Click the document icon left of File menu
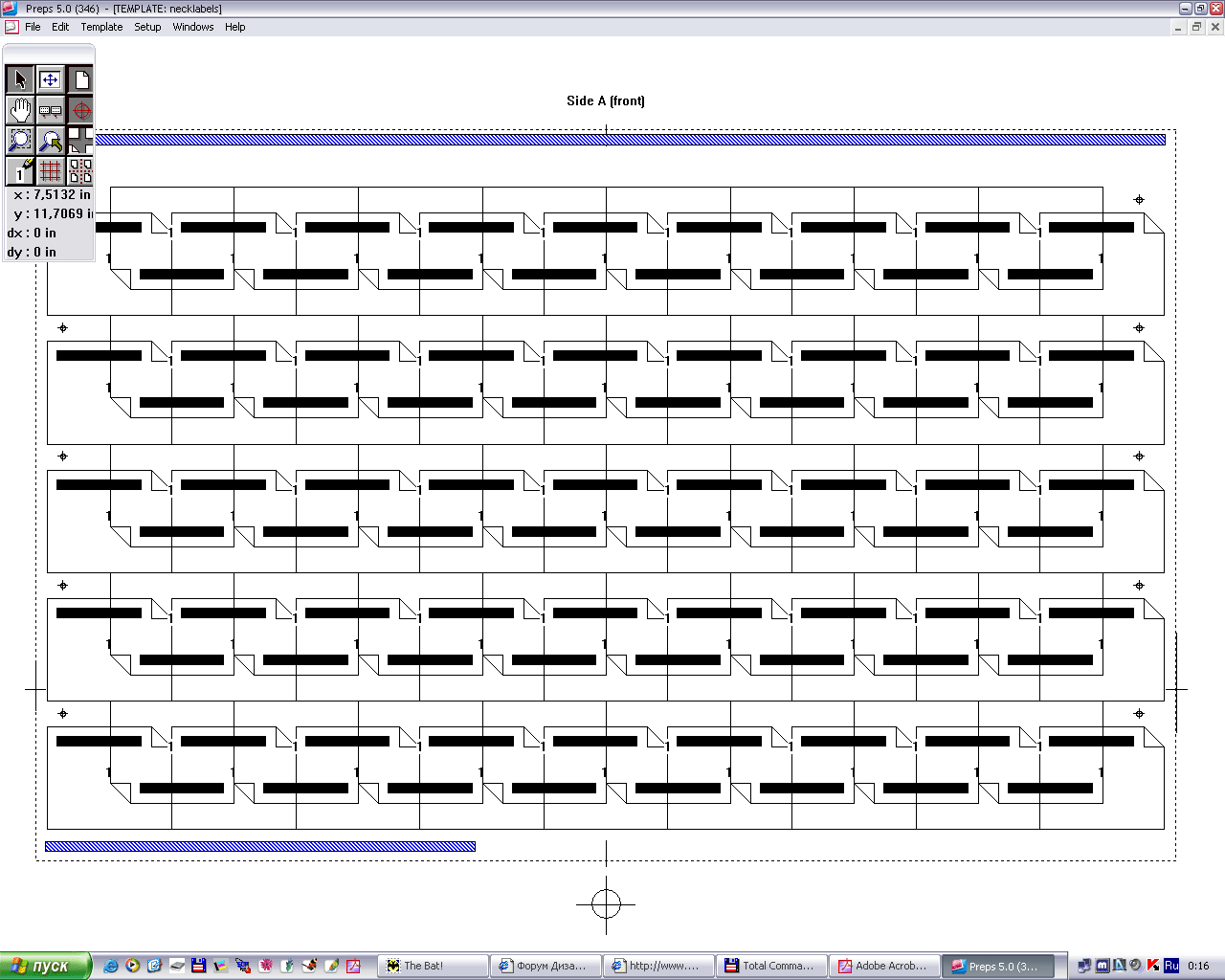Screen dimensions: 1225x980 coord(11,27)
